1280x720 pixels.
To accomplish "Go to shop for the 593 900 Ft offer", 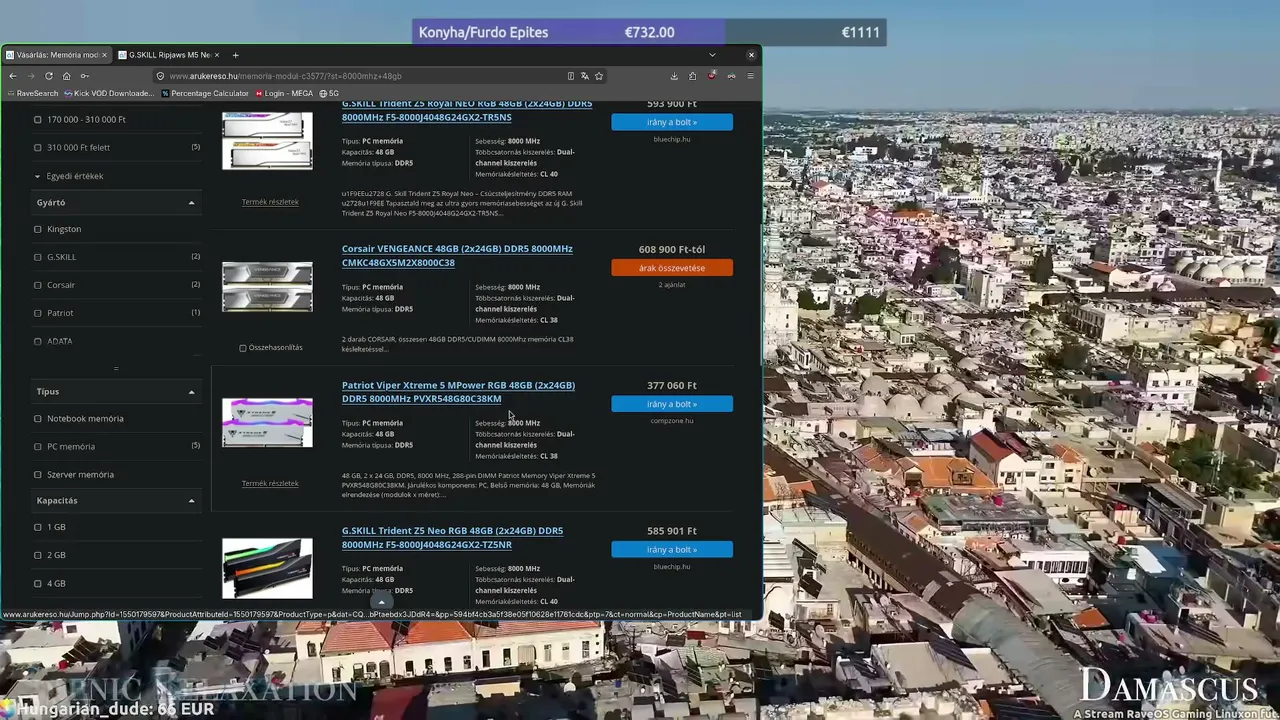I will coord(672,122).
